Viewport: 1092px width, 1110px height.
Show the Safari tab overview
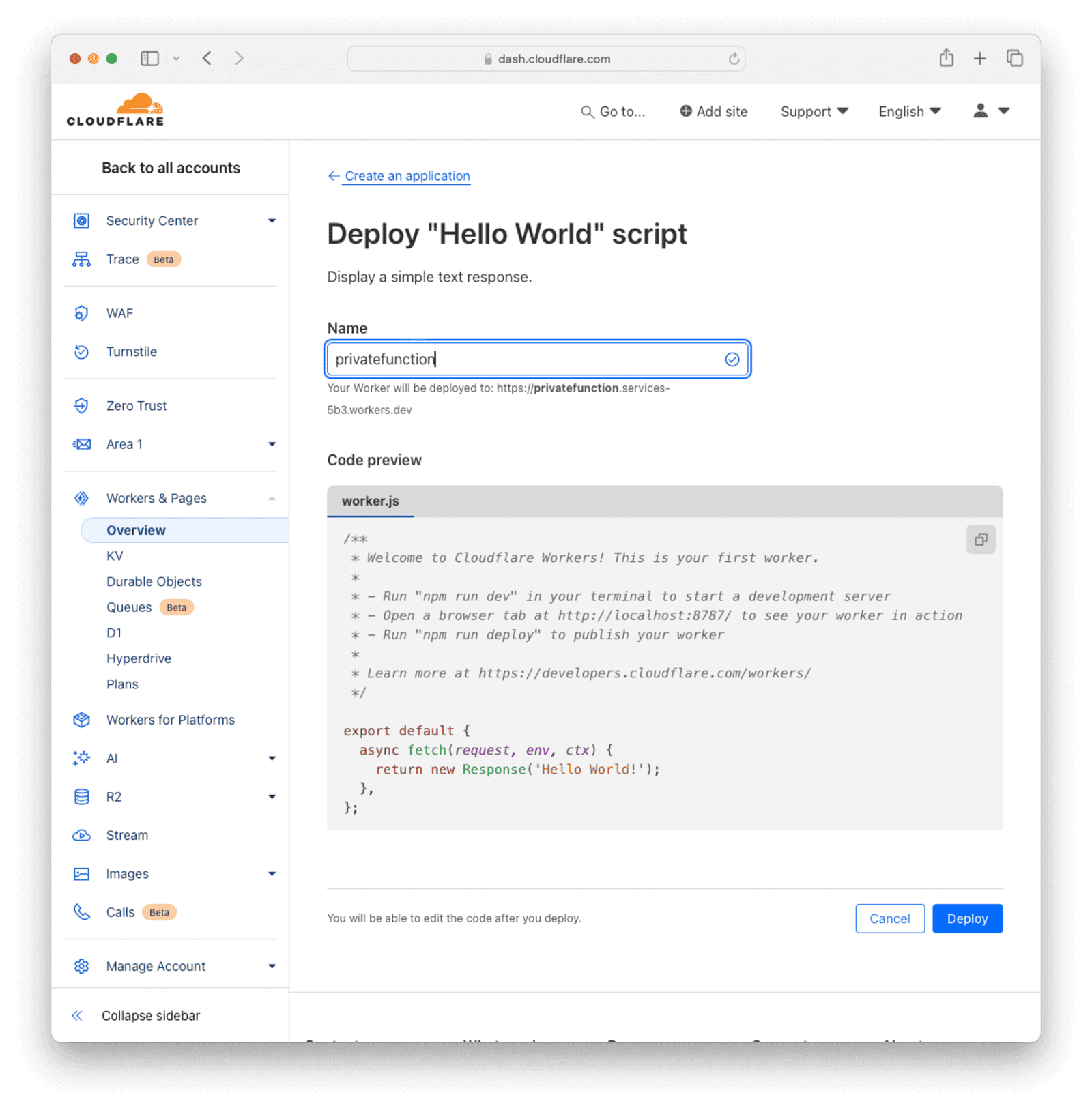click(x=1015, y=58)
